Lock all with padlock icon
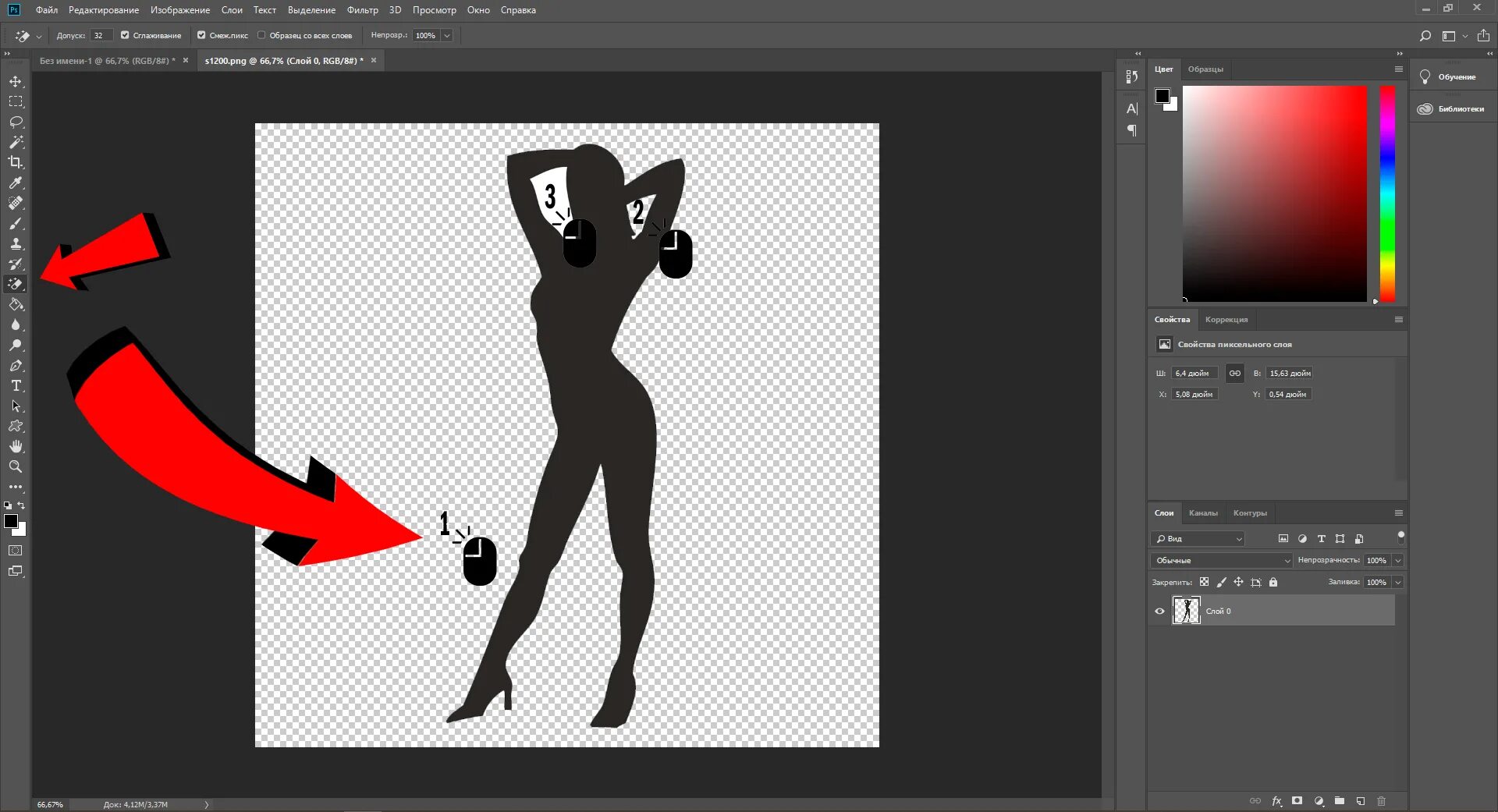The image size is (1498, 812). [x=1273, y=582]
